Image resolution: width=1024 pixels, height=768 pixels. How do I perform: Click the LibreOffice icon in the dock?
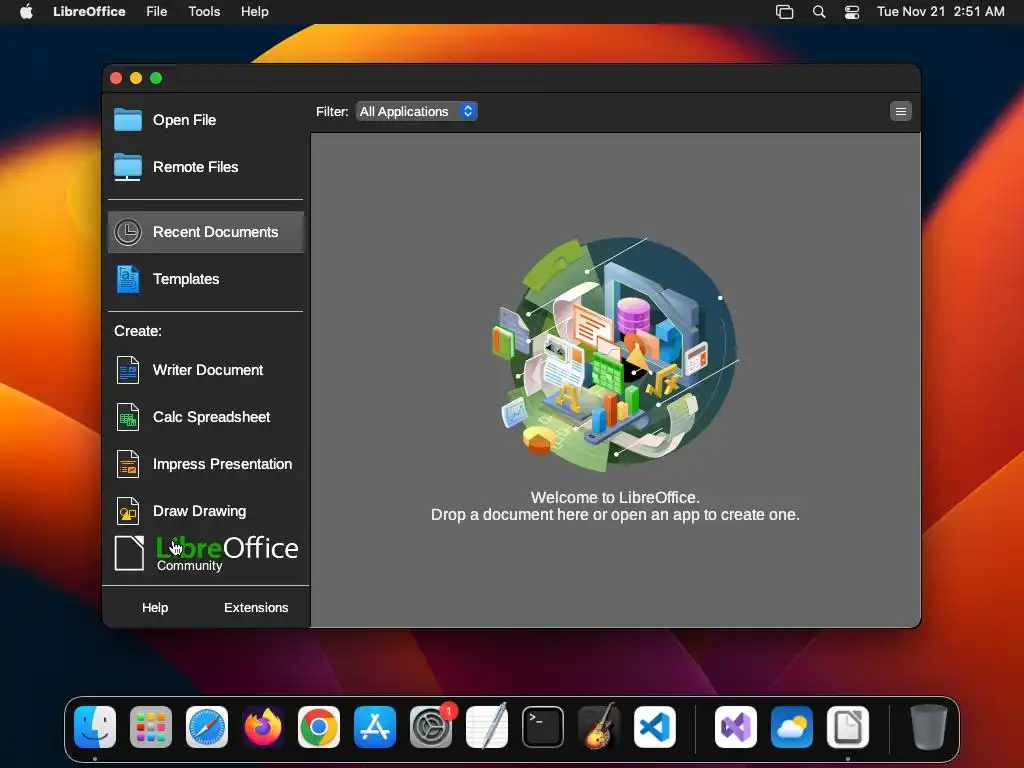pyautogui.click(x=848, y=727)
